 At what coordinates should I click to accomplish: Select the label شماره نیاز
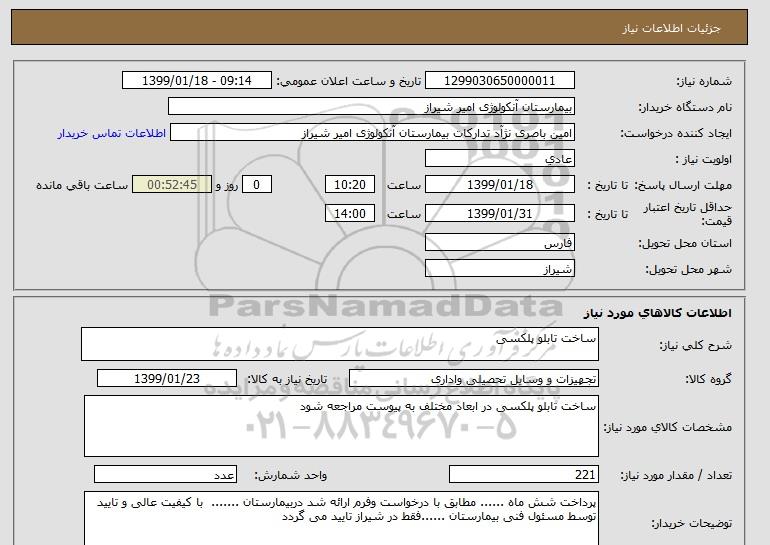704,81
